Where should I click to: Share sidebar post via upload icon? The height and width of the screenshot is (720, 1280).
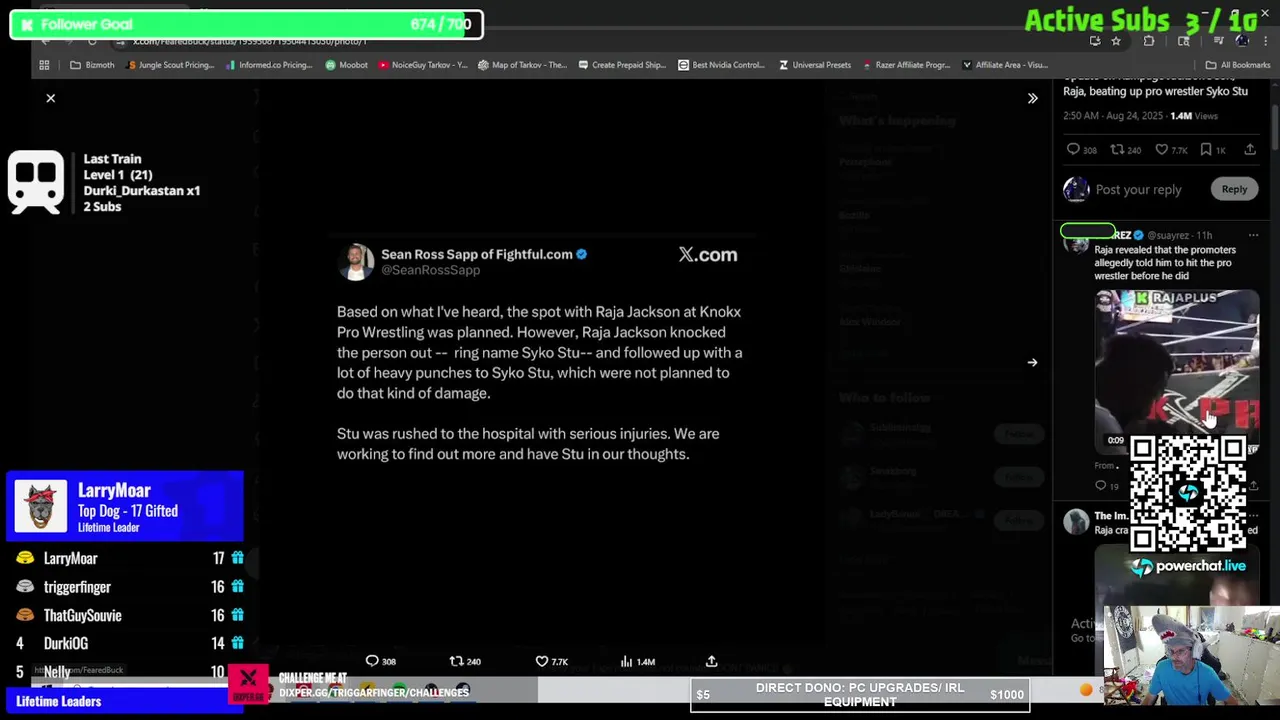pos(1250,150)
